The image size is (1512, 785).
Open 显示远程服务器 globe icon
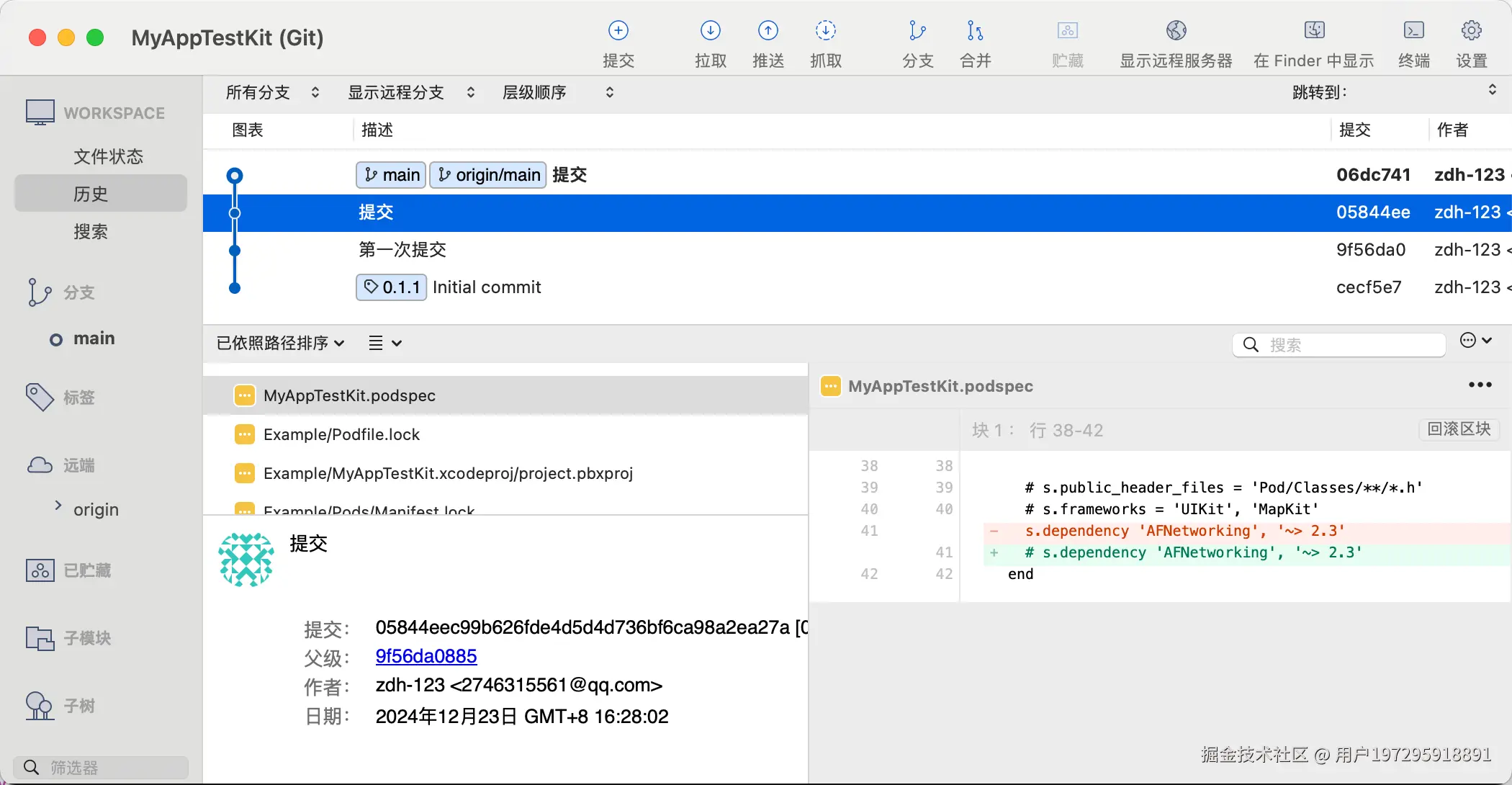click(x=1176, y=31)
